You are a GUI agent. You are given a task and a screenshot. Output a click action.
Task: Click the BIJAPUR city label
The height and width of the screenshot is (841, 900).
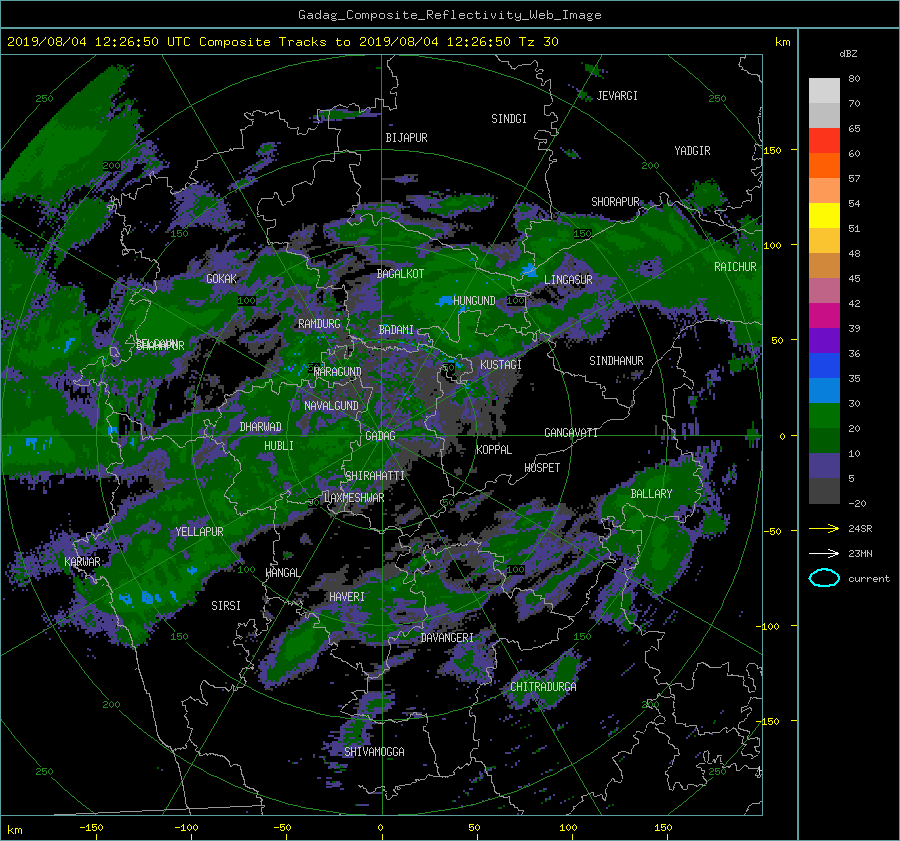pos(406,138)
